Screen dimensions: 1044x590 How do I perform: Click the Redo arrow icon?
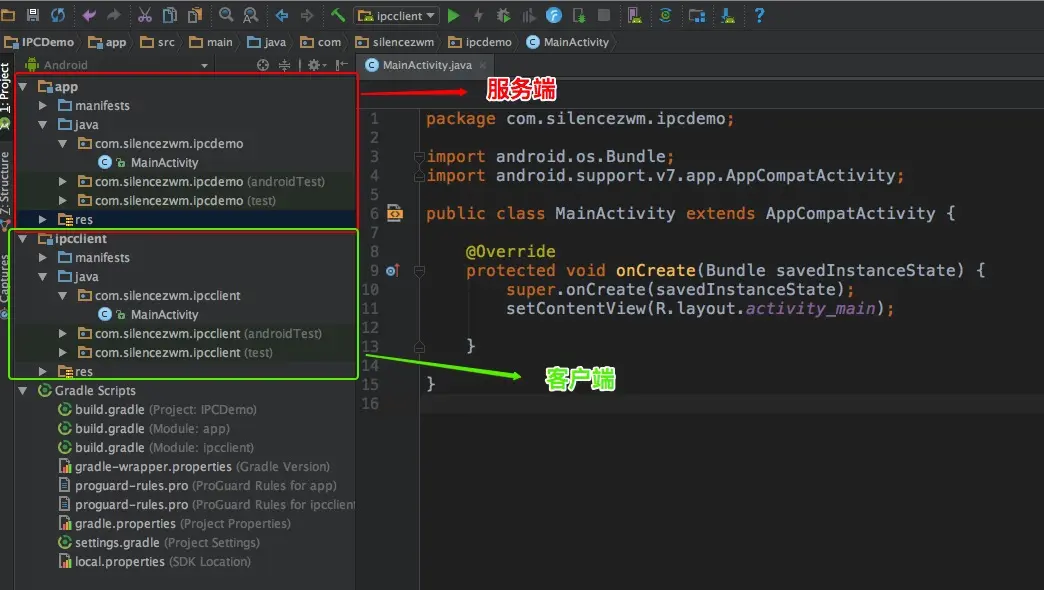114,15
